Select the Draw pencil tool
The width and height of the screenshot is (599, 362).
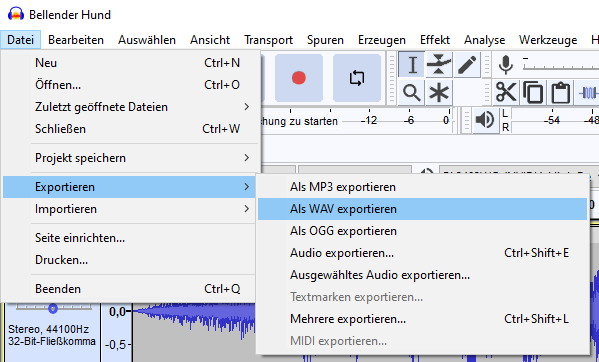coord(467,64)
